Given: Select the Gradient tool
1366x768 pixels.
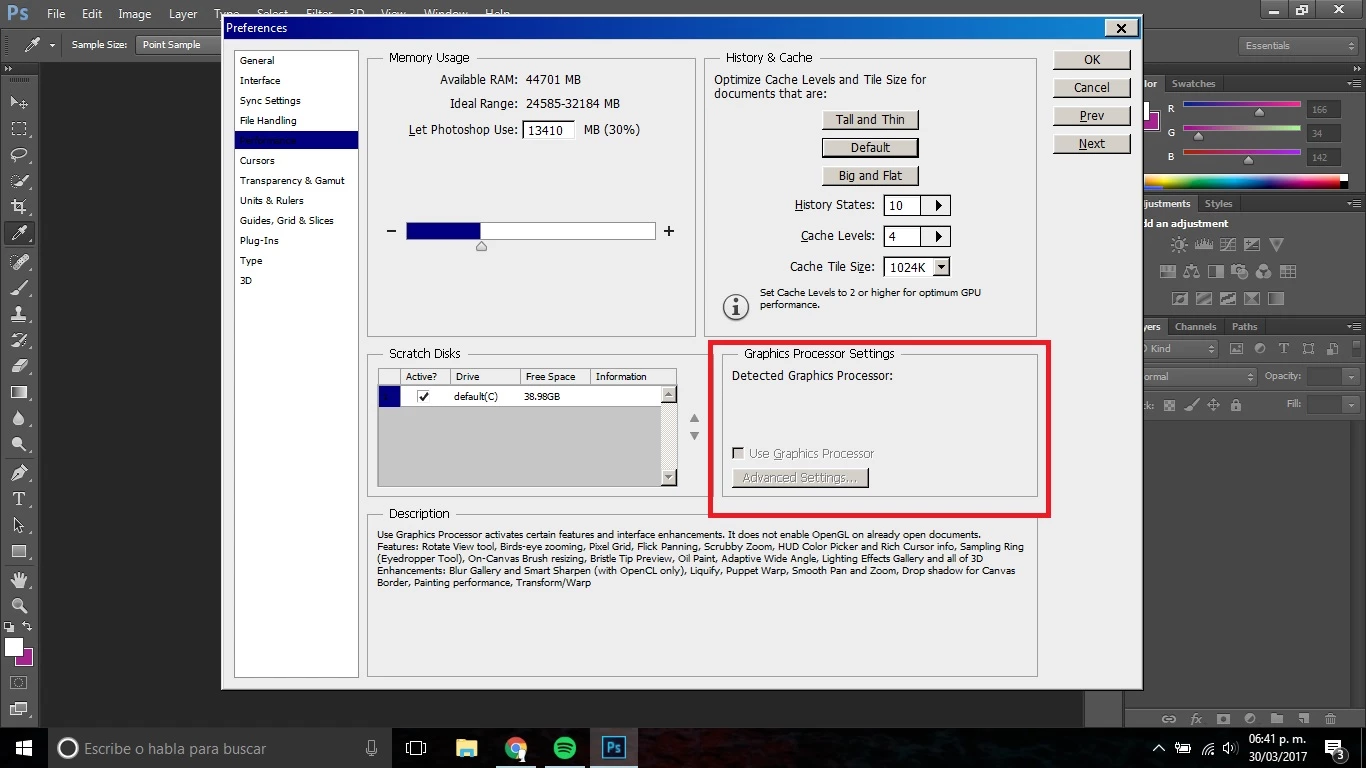Looking at the screenshot, I should coord(19,392).
